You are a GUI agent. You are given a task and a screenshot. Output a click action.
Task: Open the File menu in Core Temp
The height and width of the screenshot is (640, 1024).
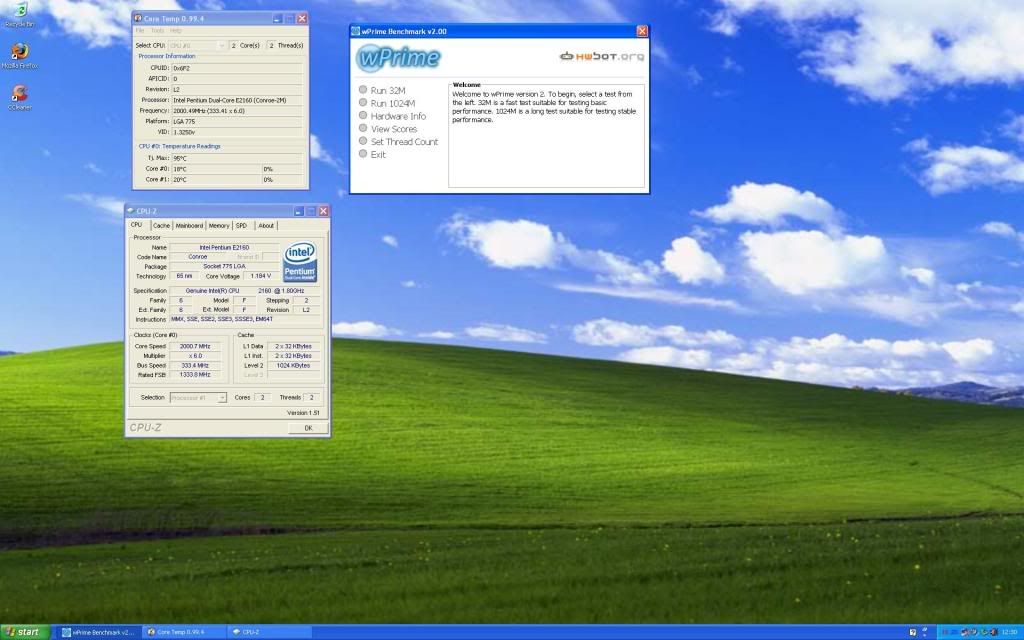[x=140, y=31]
